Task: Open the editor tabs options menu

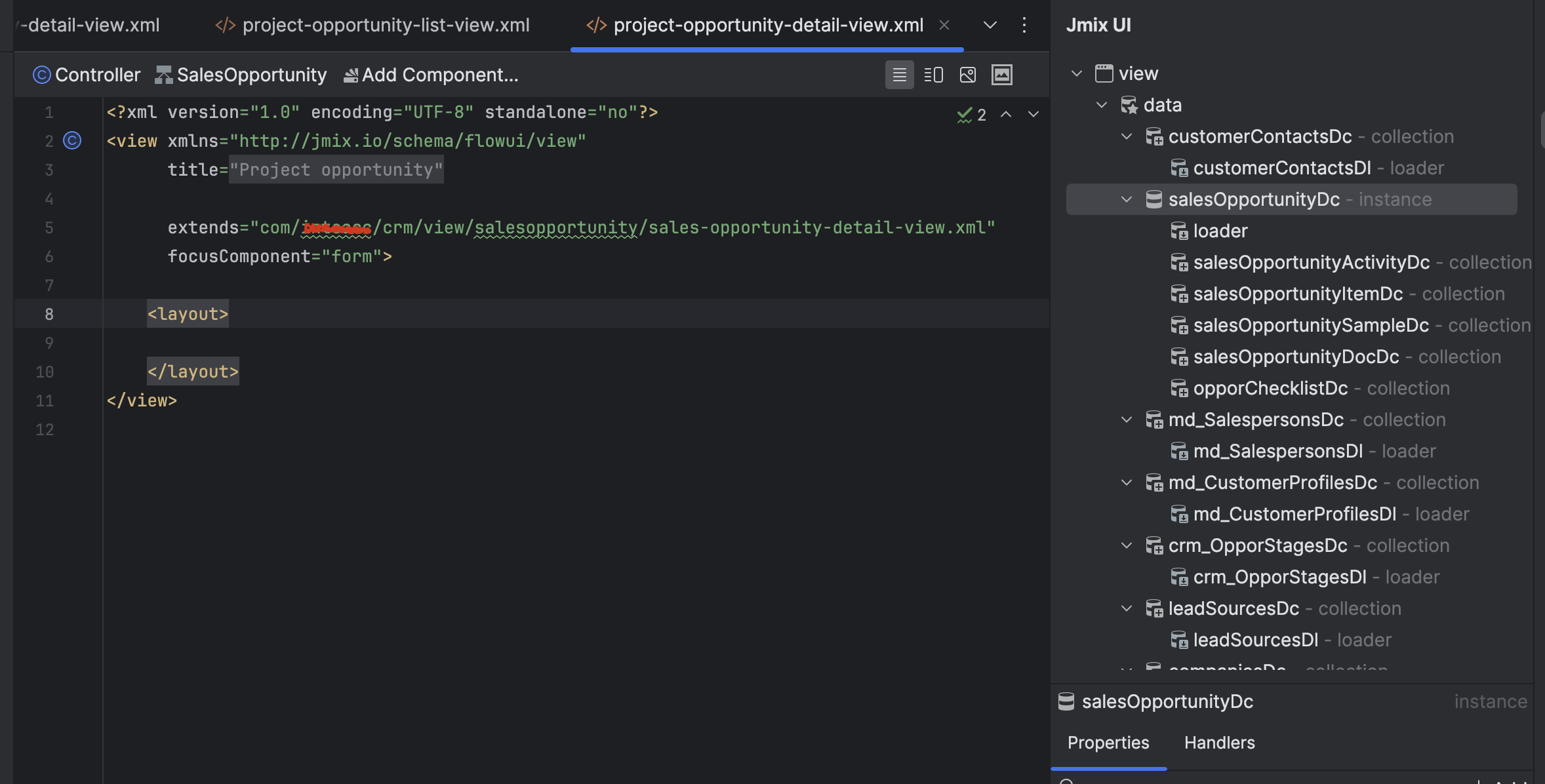Action: pos(1024,25)
